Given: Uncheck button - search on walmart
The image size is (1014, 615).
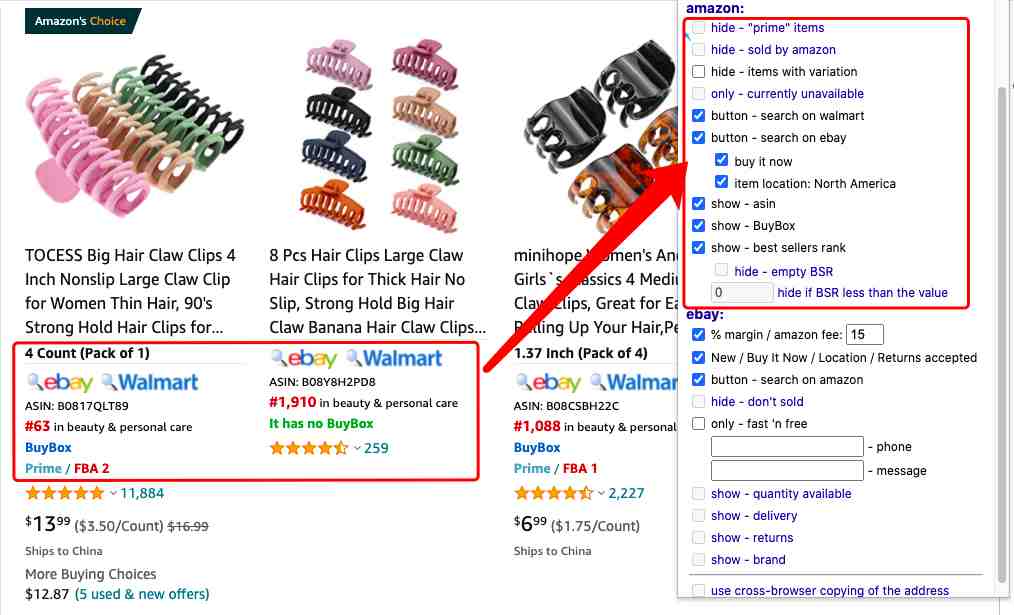Looking at the screenshot, I should tap(698, 115).
